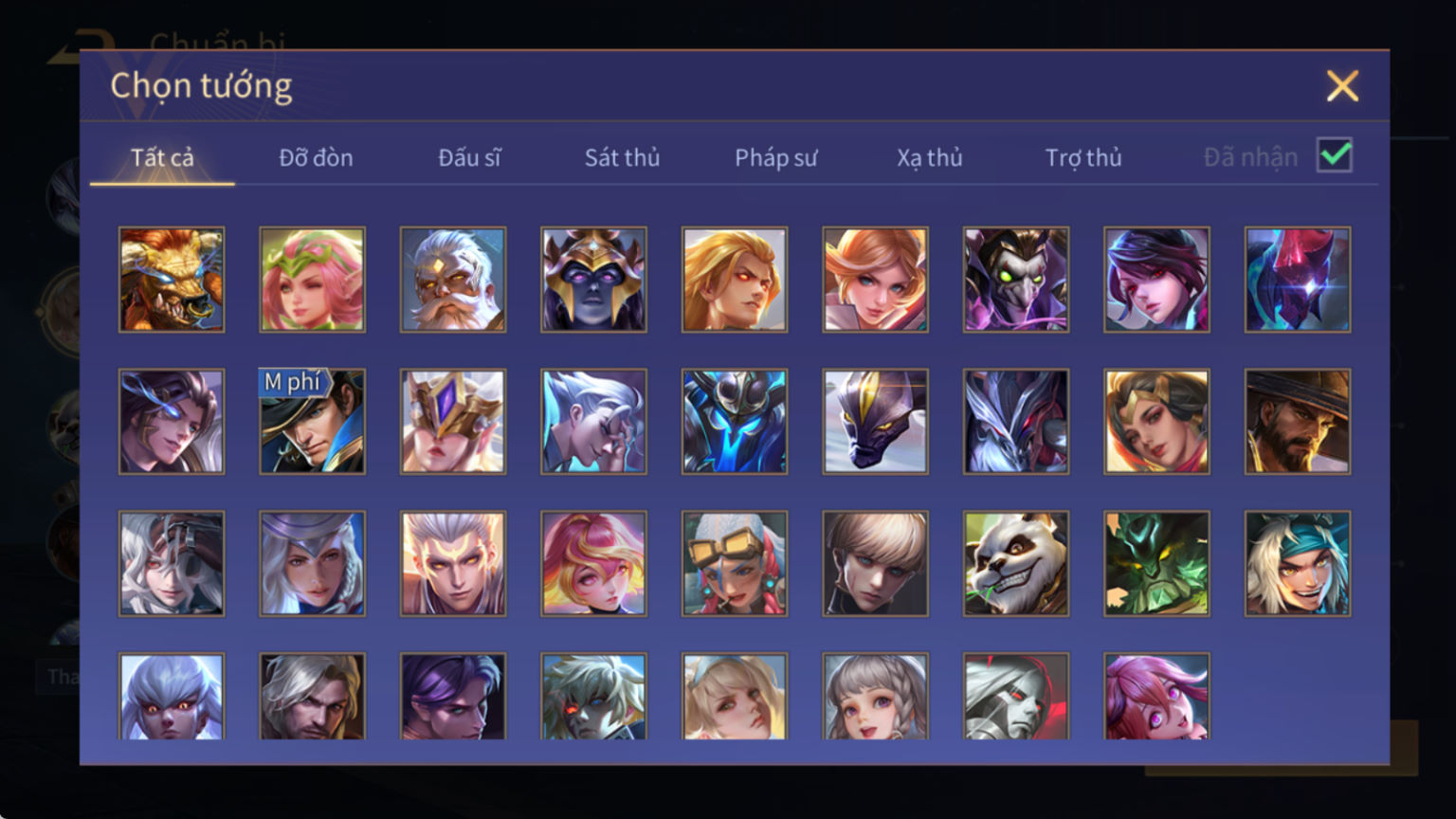Choose the pink-haired elf with leaf crown

point(313,280)
